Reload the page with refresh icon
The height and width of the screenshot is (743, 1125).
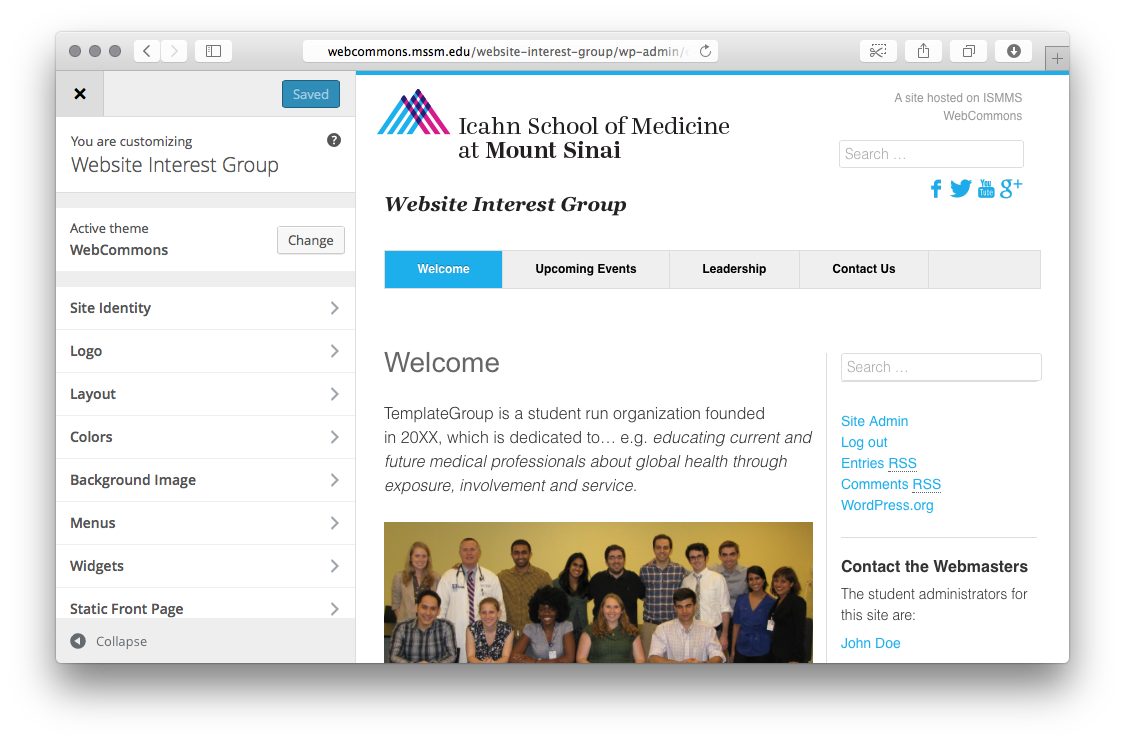[x=705, y=51]
